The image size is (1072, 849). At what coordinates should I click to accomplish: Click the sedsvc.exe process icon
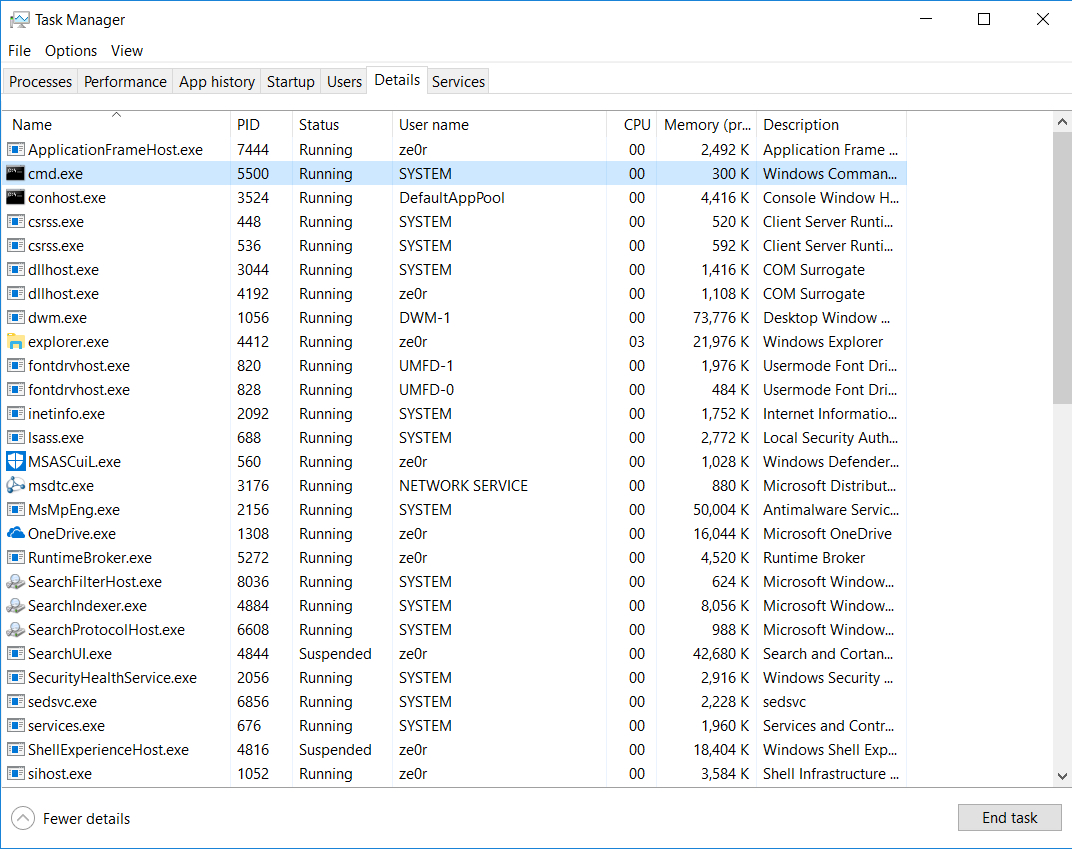pos(16,701)
